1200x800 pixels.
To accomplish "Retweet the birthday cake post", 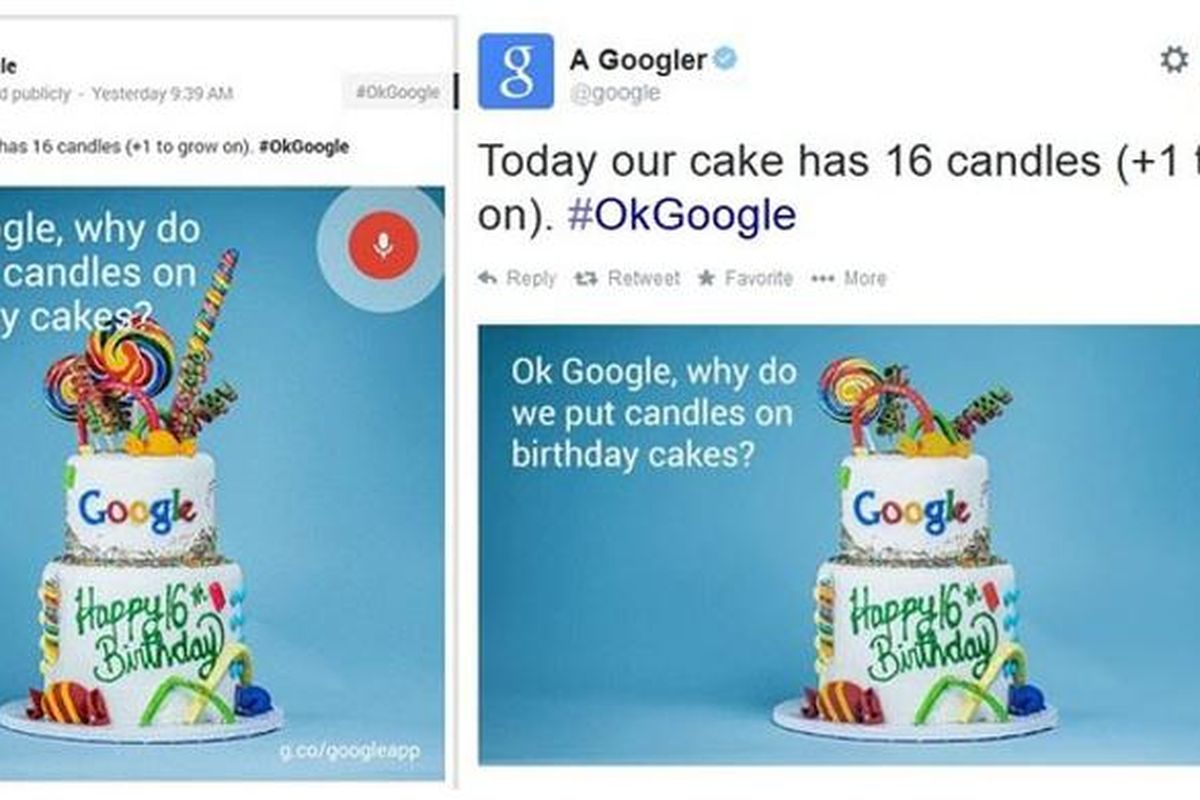I will pos(627,278).
